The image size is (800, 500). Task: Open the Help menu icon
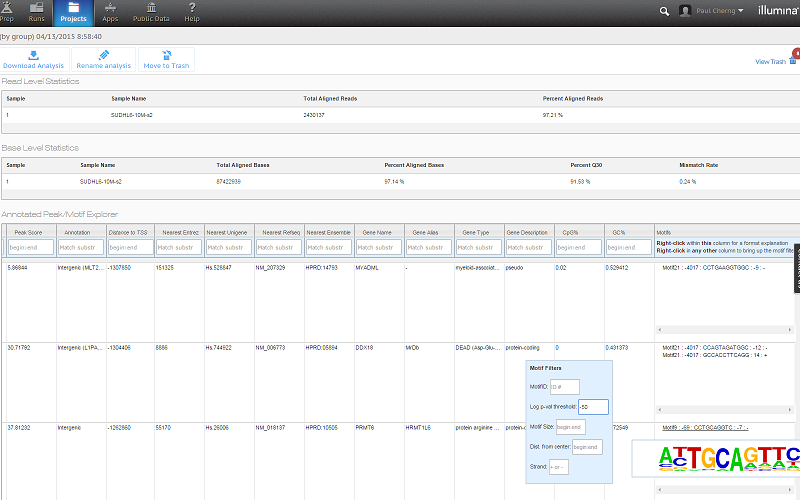pos(191,12)
